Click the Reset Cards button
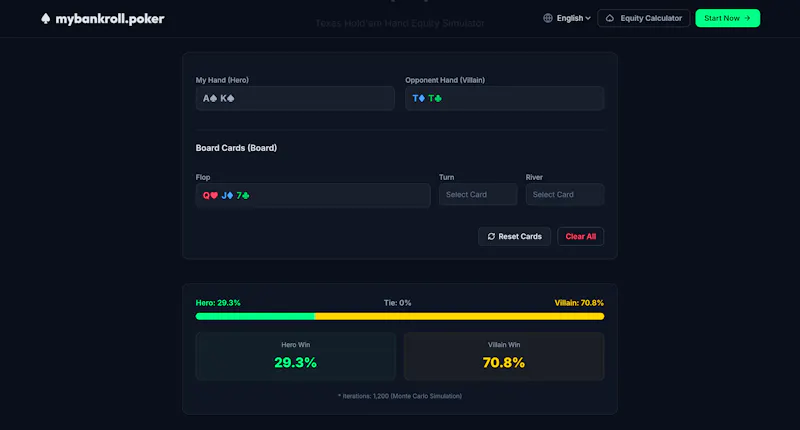The height and width of the screenshot is (430, 800). click(514, 237)
